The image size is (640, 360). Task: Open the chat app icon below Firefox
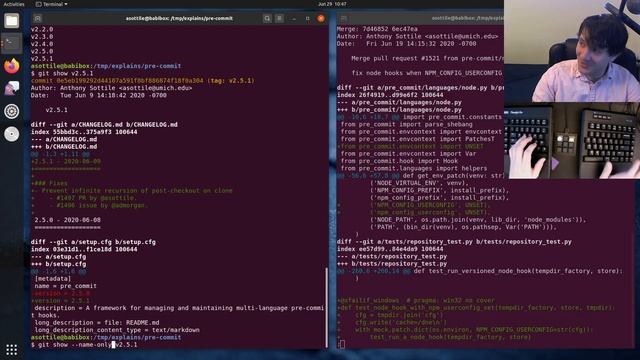click(11, 88)
